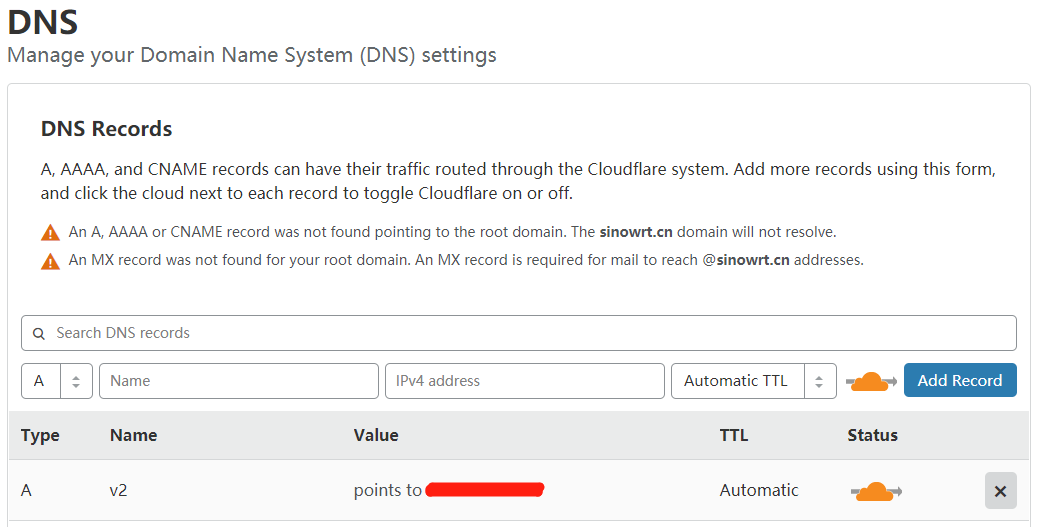Click the IPv4 address input field
The height and width of the screenshot is (527, 1042).
point(524,381)
